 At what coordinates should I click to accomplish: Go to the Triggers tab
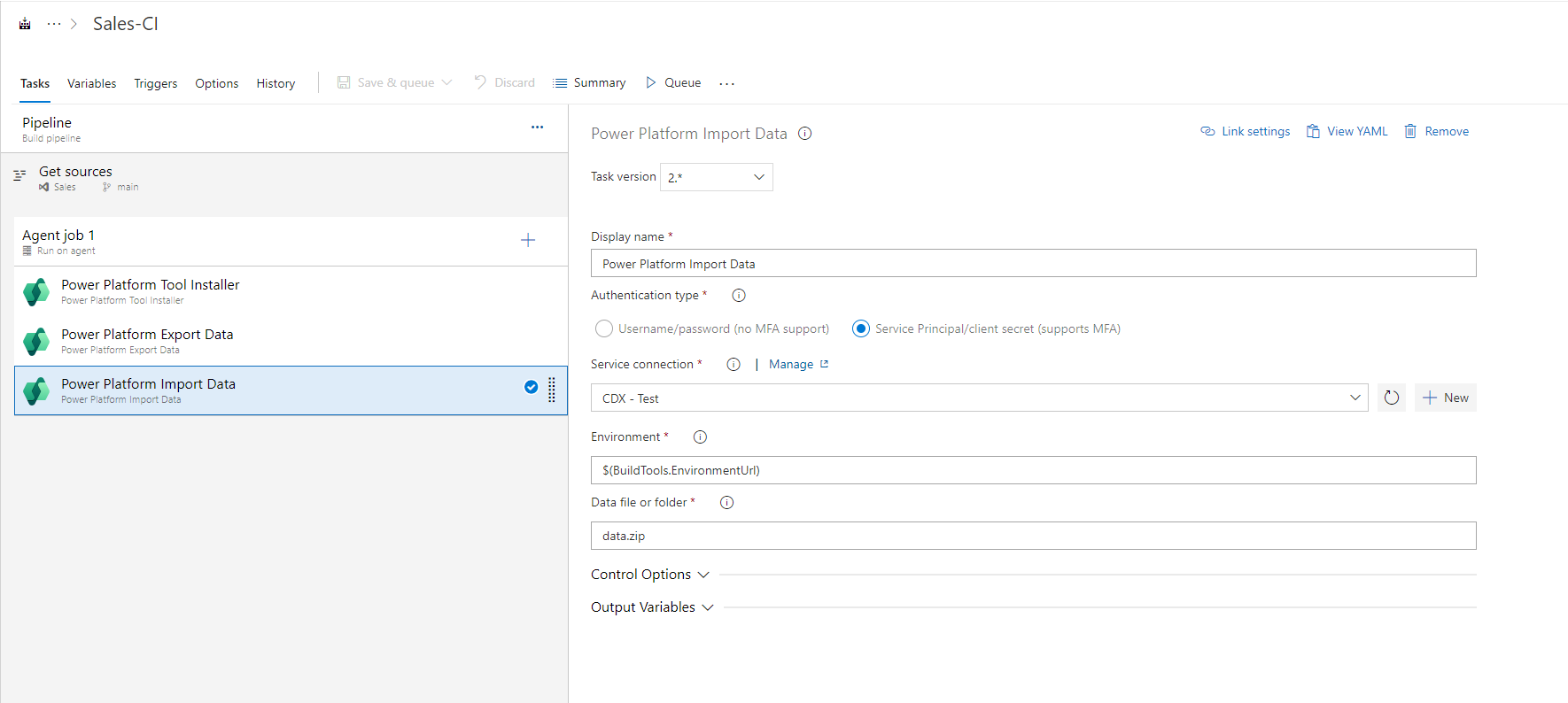coord(156,83)
